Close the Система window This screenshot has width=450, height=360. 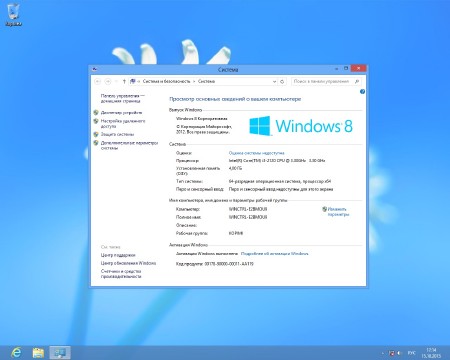358,68
